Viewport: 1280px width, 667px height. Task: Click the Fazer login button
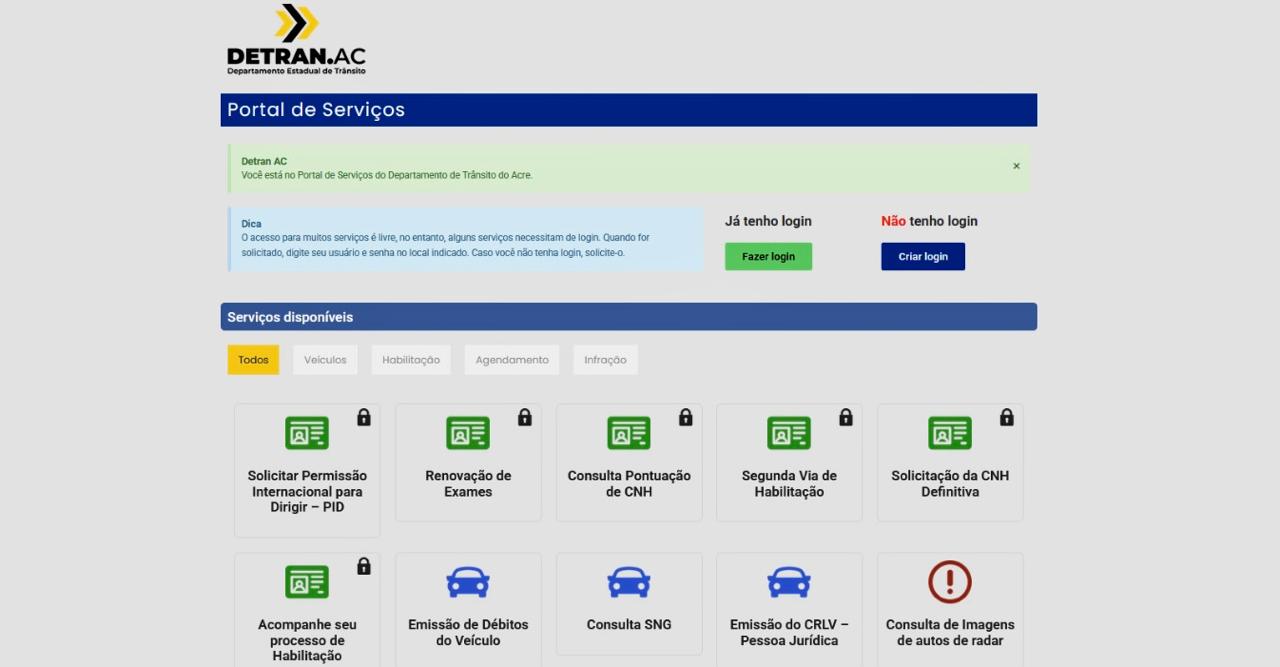767,256
